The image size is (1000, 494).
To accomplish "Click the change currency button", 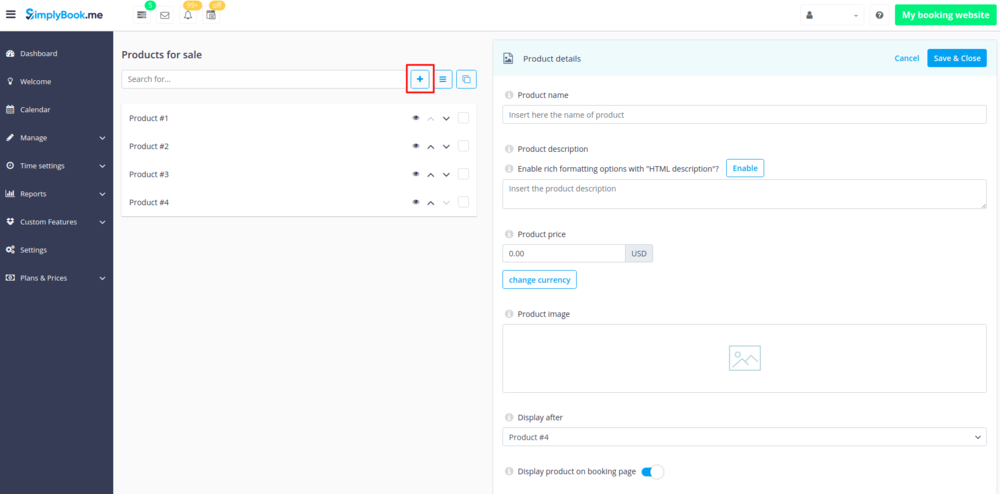I will (x=539, y=280).
